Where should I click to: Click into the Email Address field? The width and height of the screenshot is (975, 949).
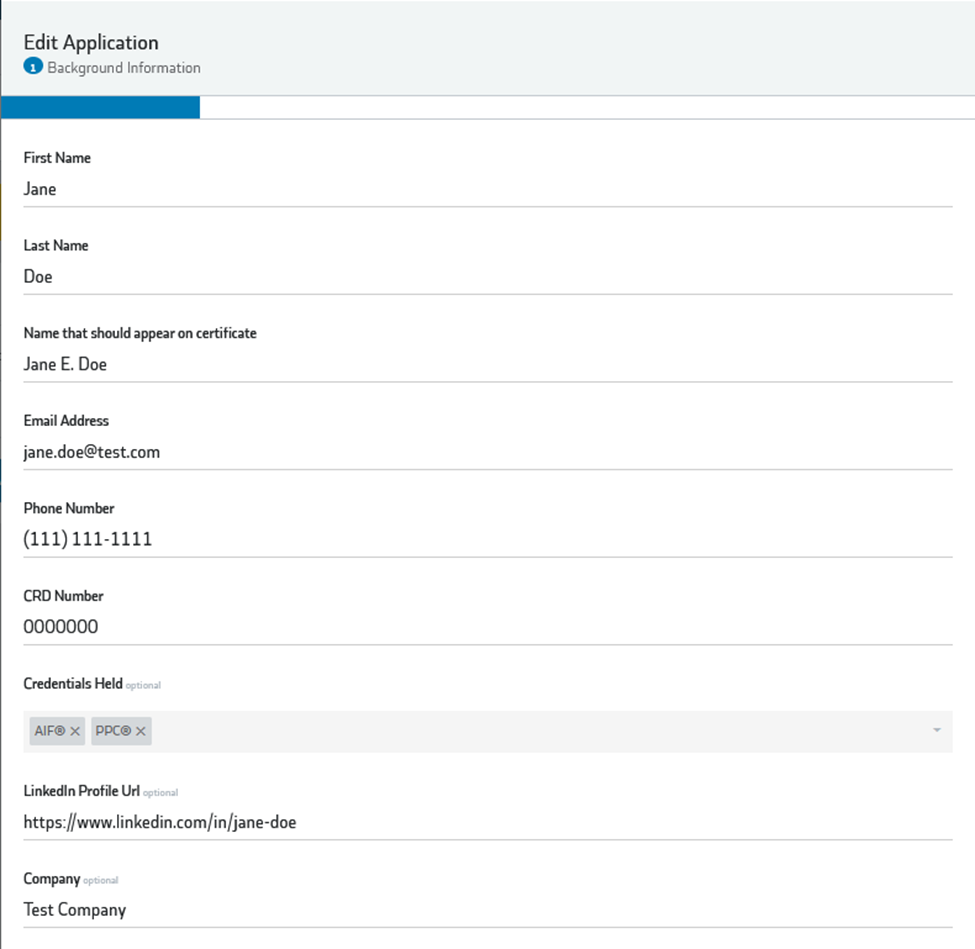click(x=487, y=452)
